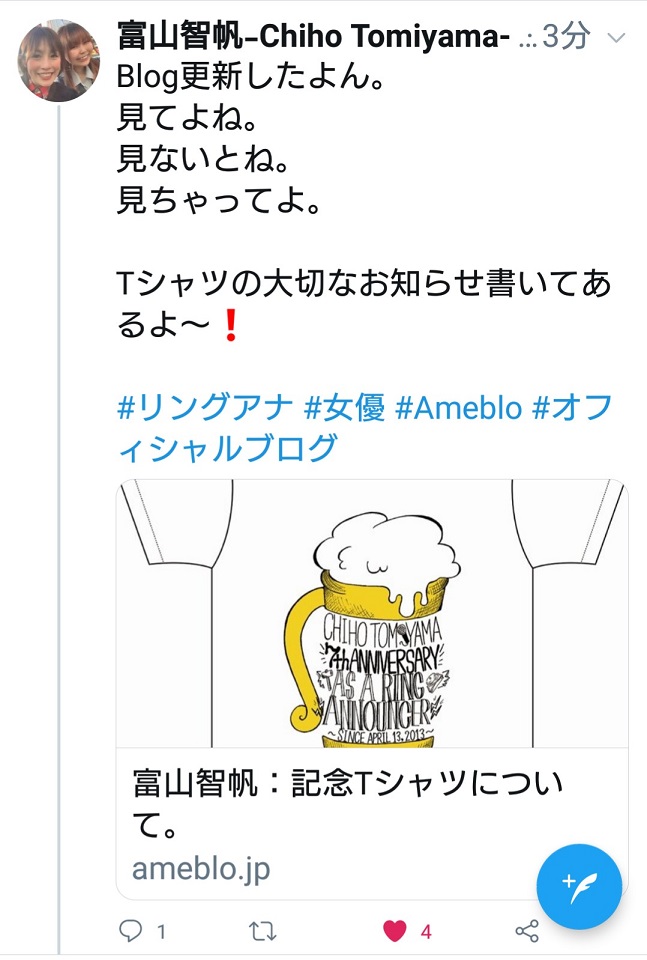The image size is (647, 960).
Task: Open the reply comment icon
Action: pos(130,931)
